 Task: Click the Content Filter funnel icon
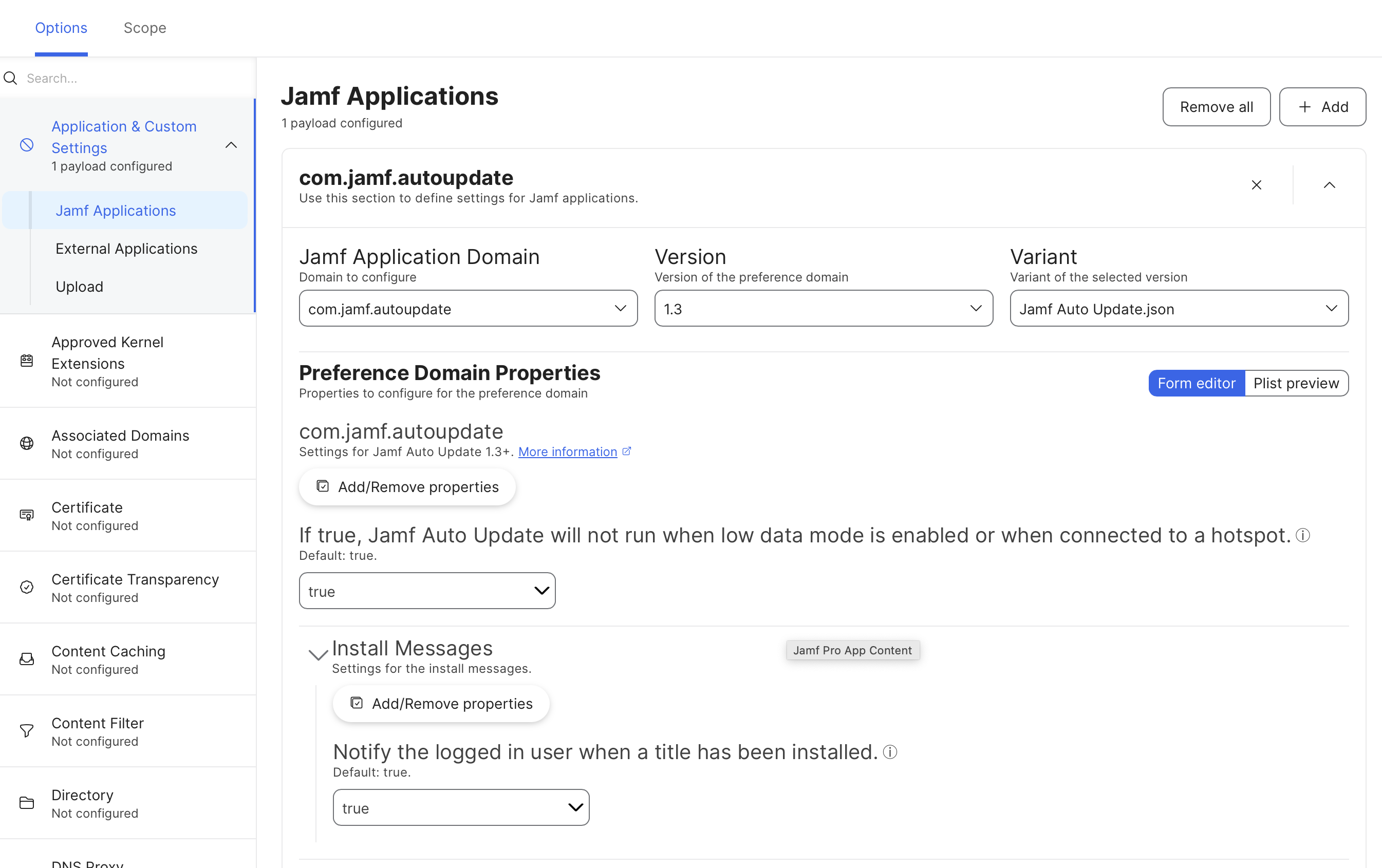pos(26,731)
